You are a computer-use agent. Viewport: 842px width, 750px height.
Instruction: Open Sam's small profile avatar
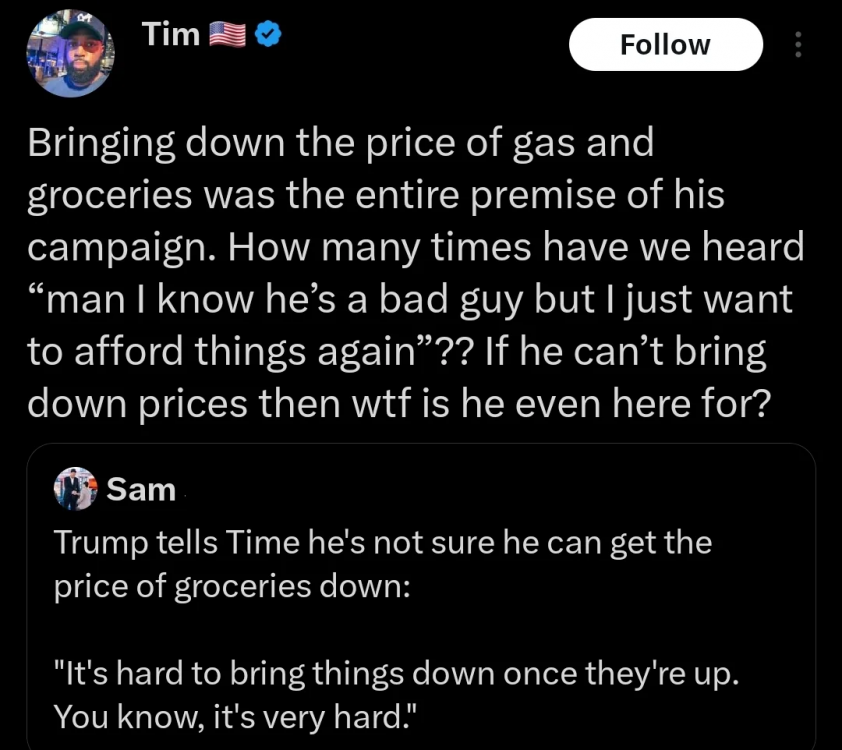click(x=76, y=489)
